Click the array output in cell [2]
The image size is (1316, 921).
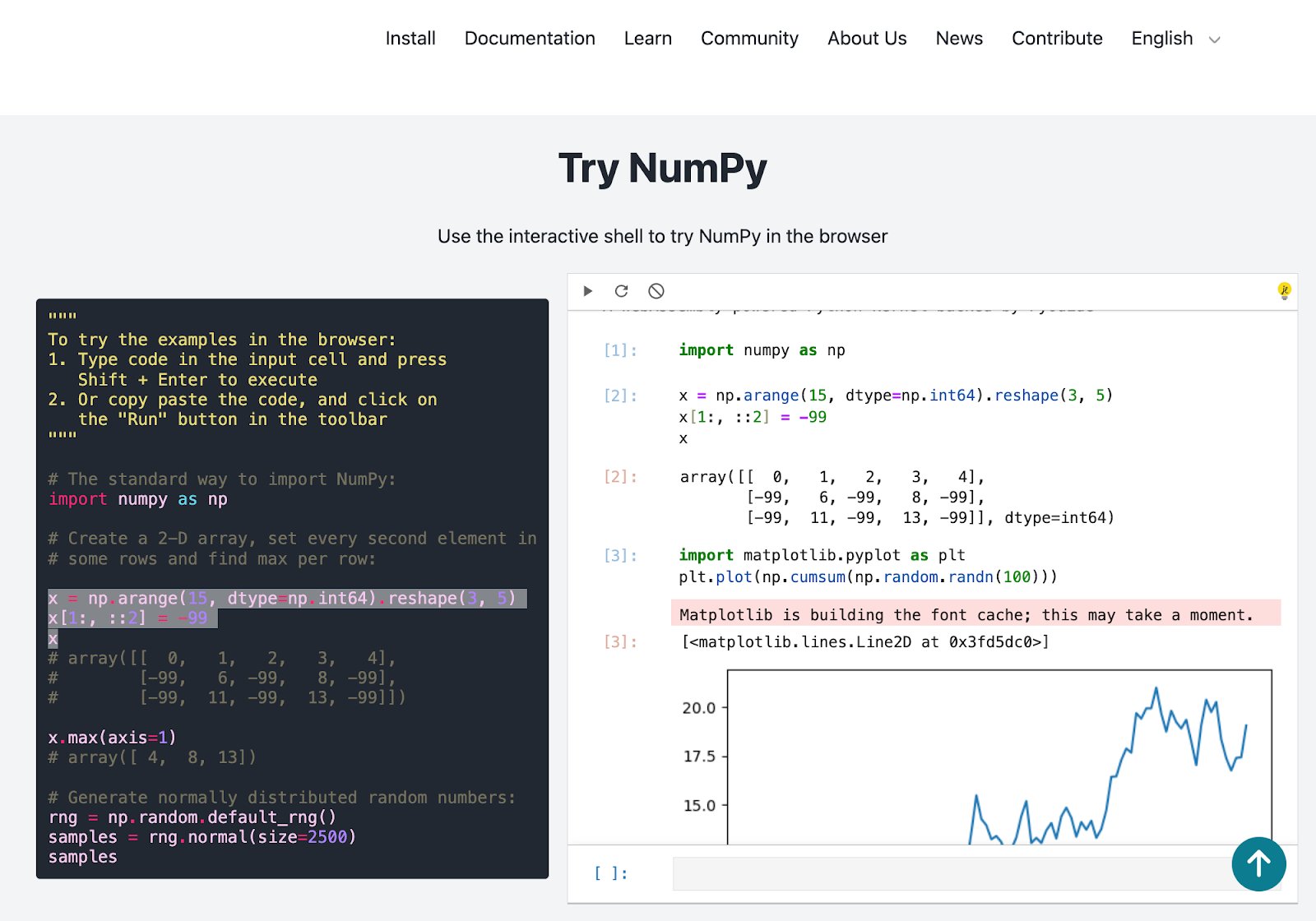click(897, 498)
